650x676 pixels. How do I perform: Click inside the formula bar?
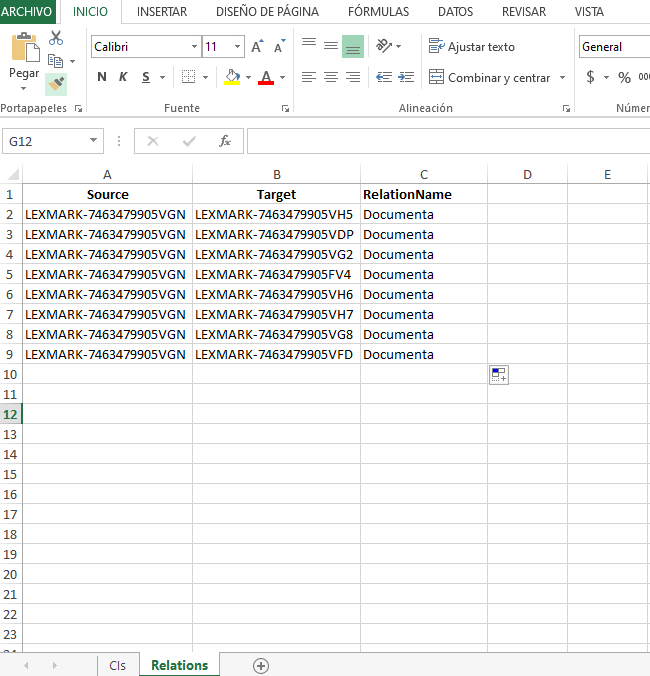(448, 141)
